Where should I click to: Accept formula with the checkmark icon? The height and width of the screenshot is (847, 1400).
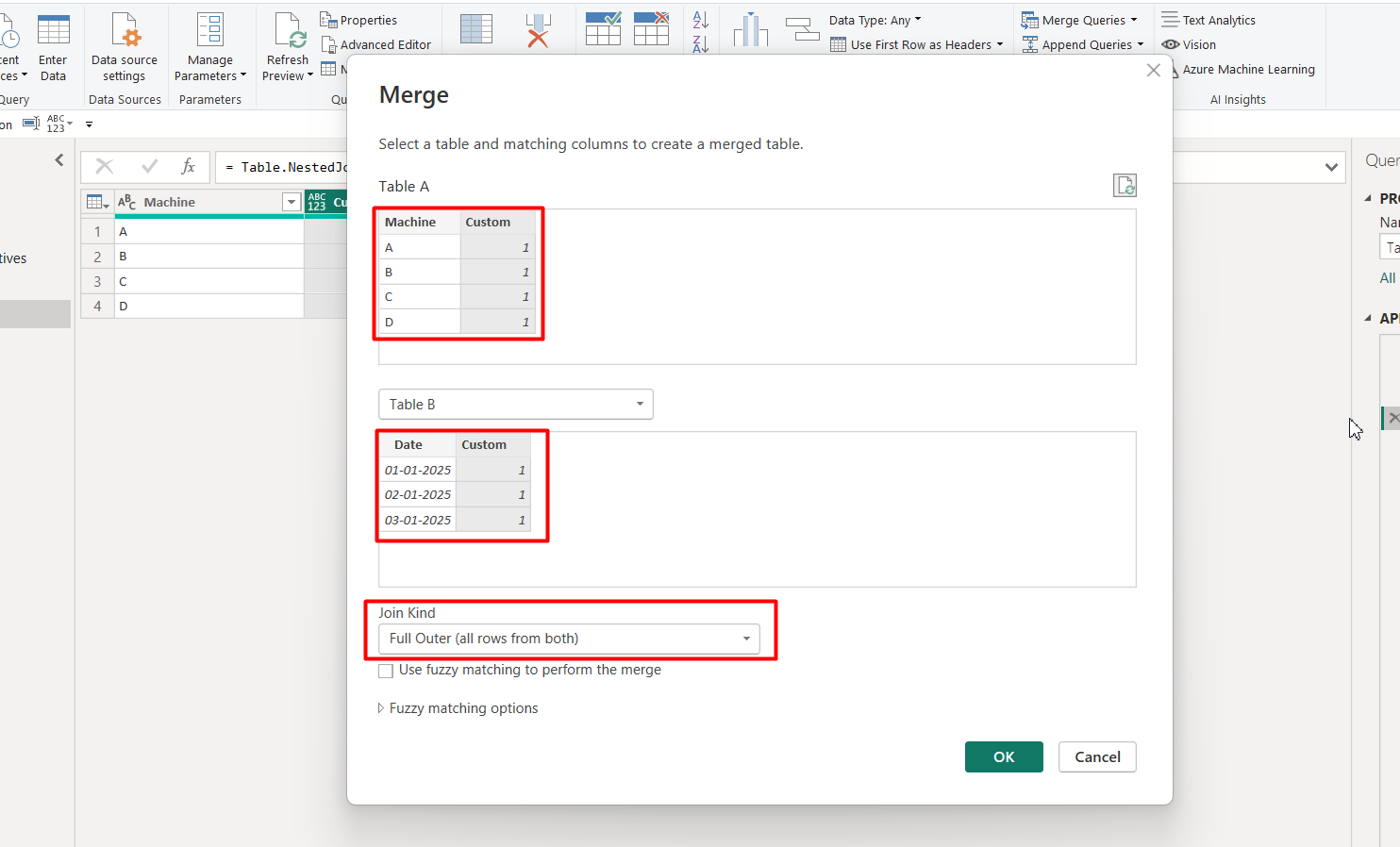[149, 167]
